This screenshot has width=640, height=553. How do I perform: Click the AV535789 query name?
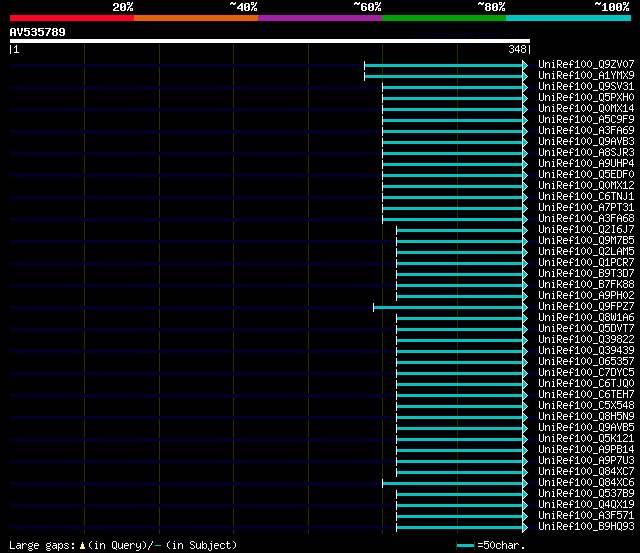(x=38, y=32)
